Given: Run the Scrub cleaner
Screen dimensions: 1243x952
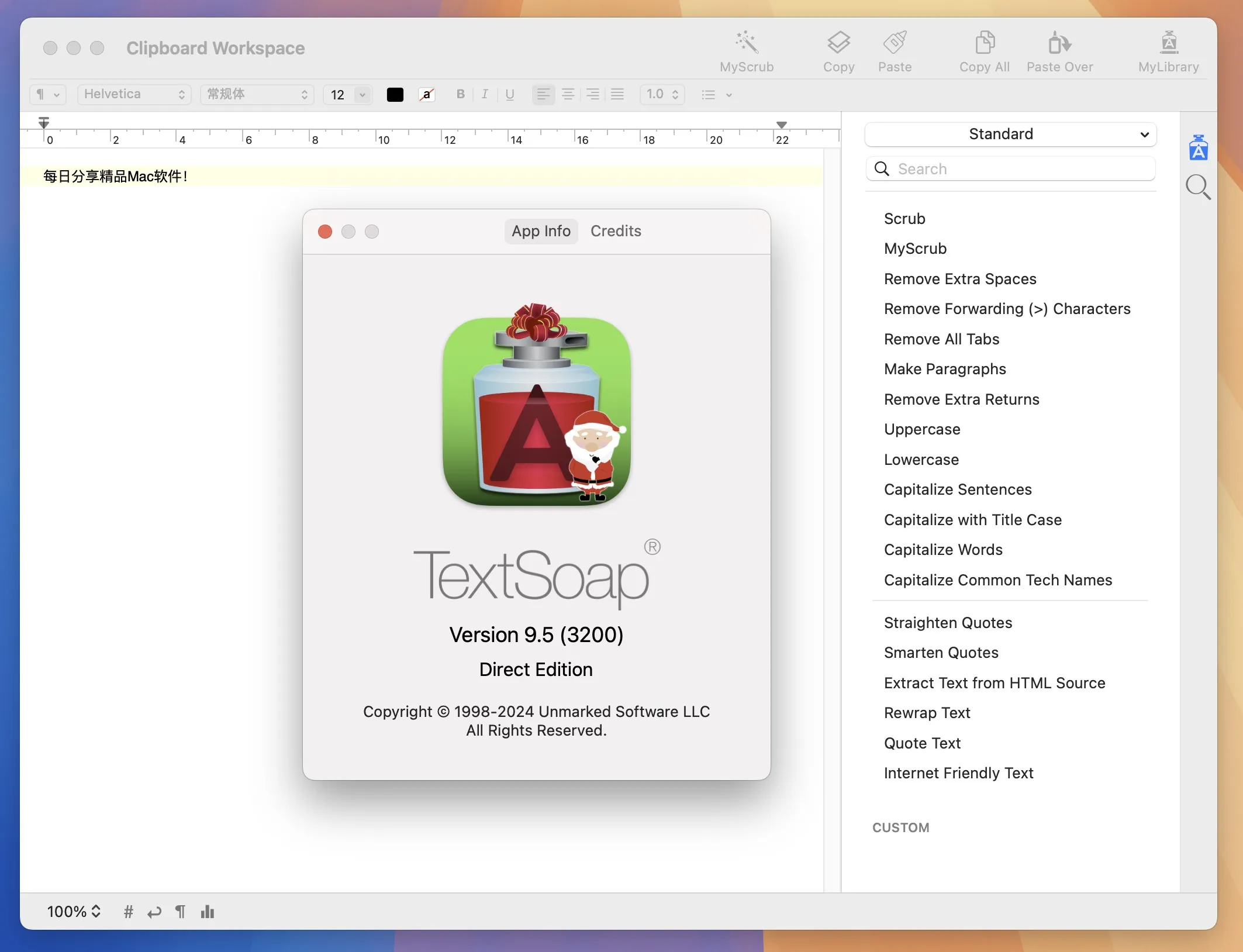Looking at the screenshot, I should tap(904, 219).
